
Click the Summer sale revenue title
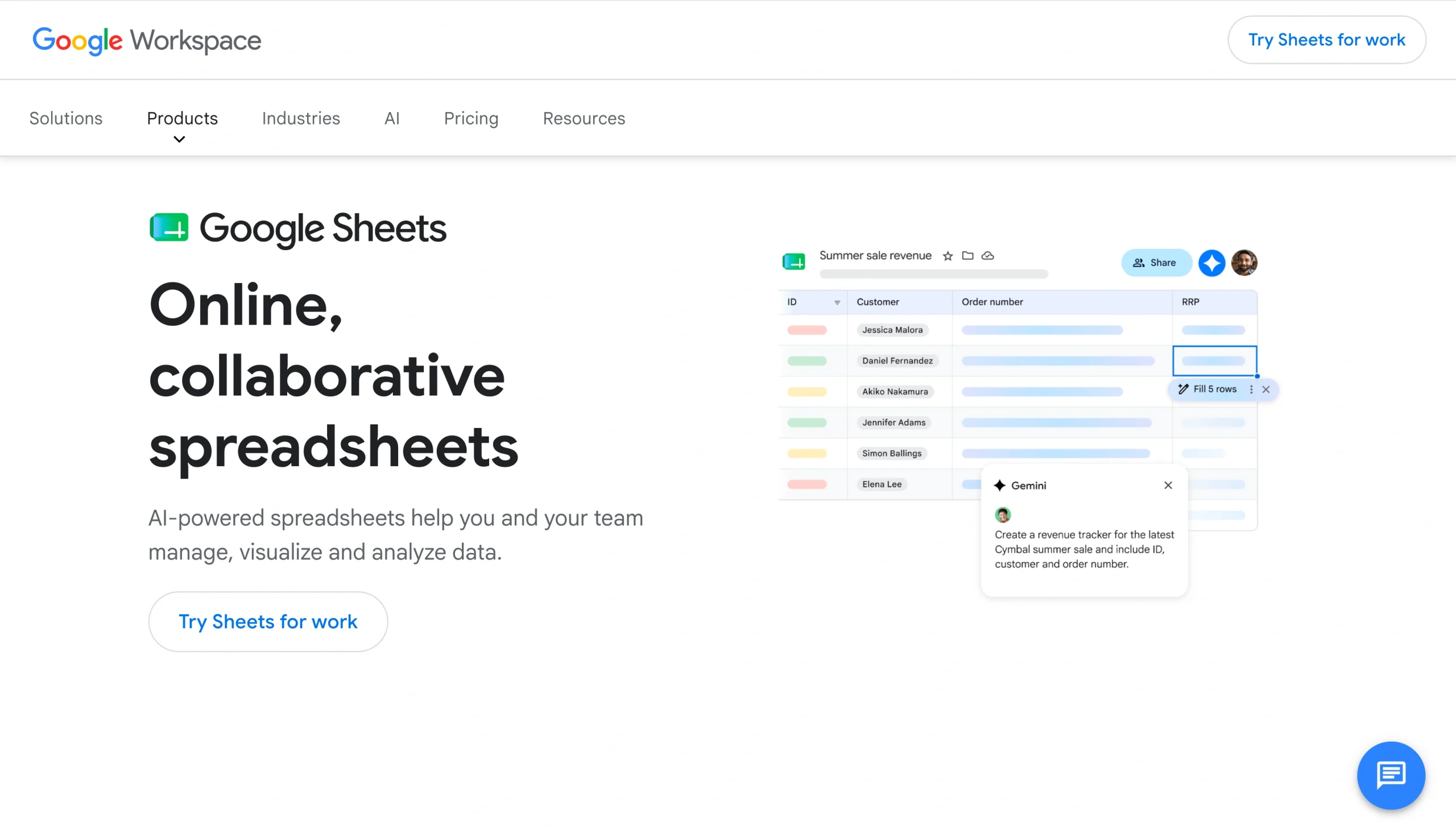point(875,255)
